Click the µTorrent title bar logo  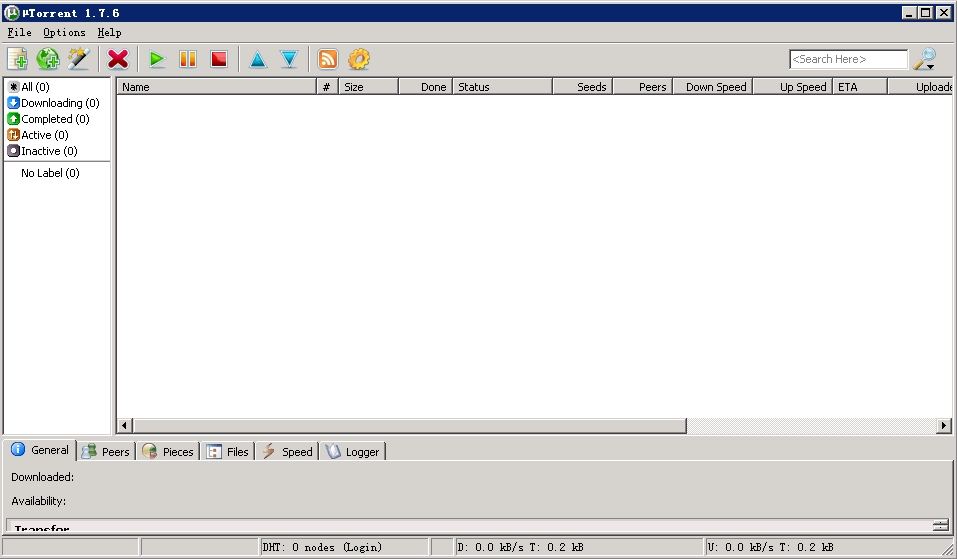pyautogui.click(x=12, y=13)
